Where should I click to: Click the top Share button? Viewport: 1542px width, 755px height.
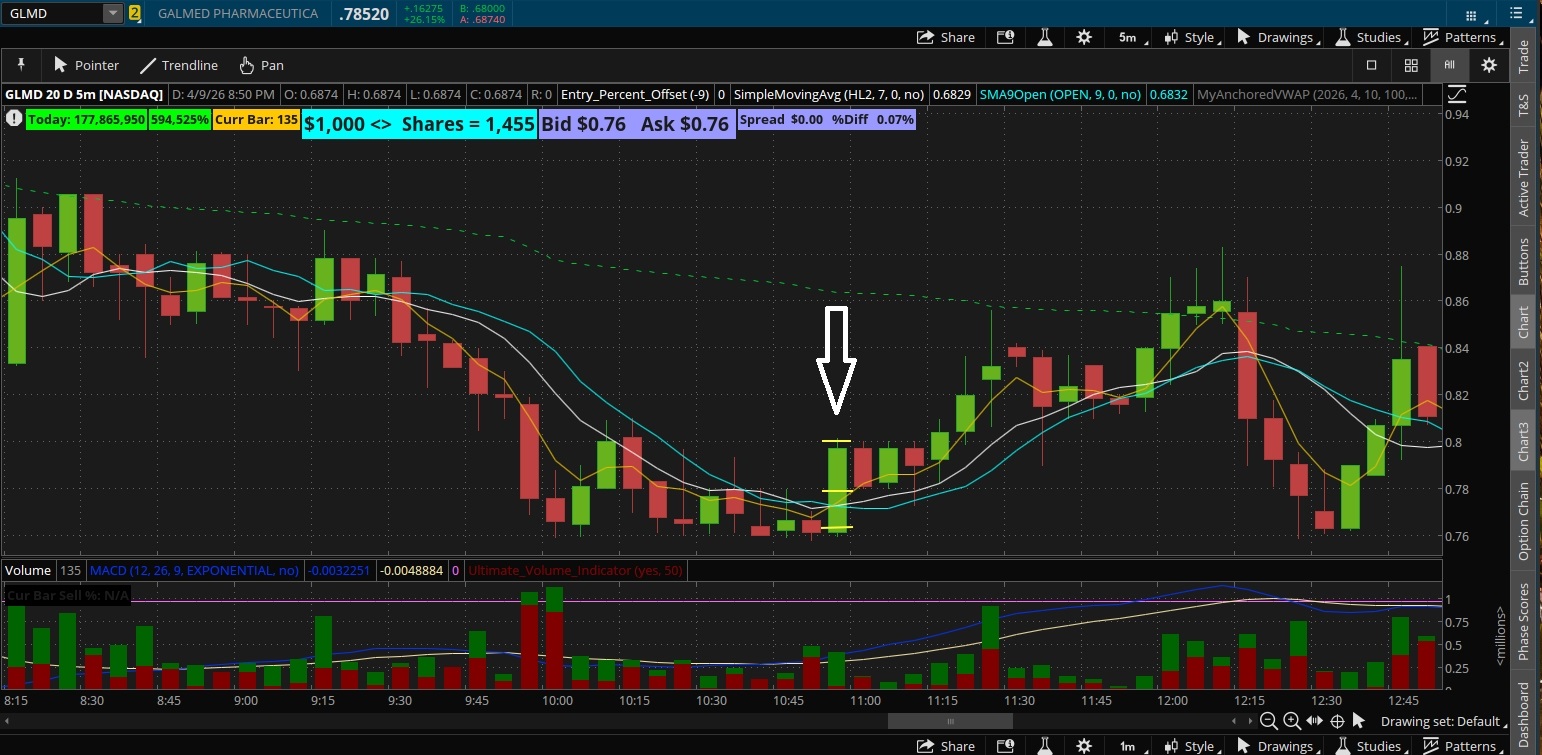[946, 37]
